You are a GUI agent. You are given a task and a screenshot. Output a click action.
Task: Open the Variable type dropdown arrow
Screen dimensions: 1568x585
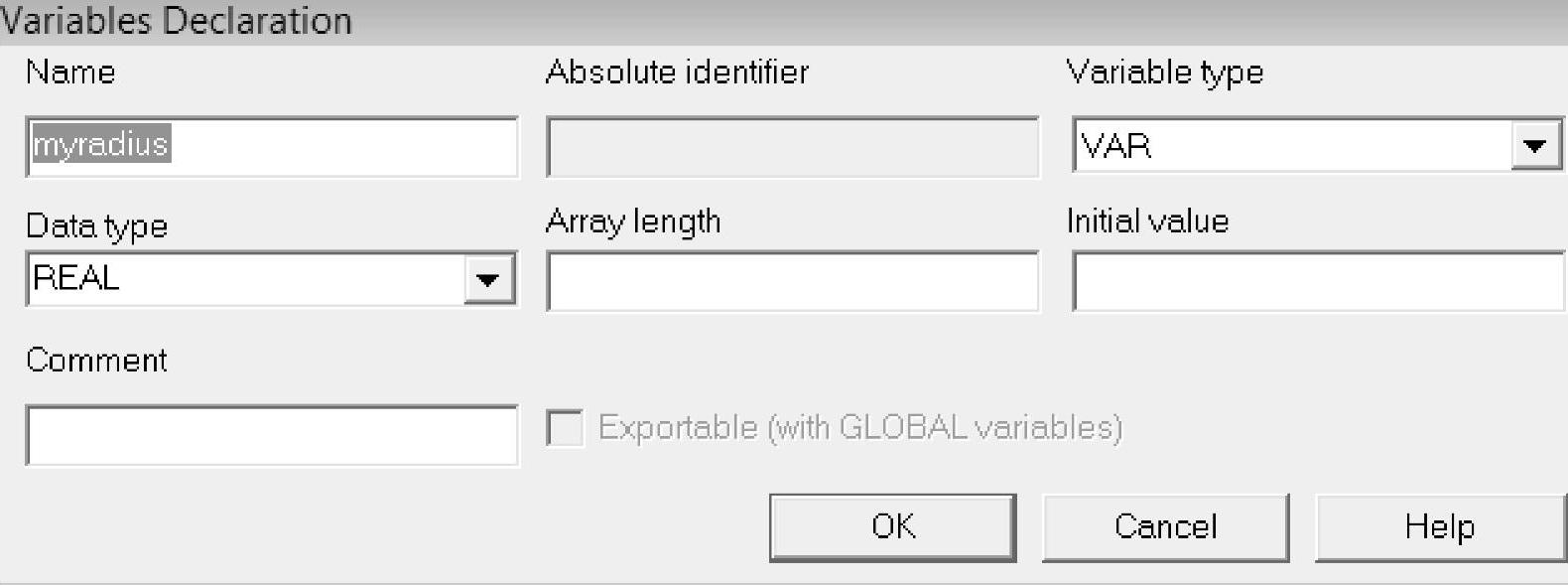(x=1534, y=147)
